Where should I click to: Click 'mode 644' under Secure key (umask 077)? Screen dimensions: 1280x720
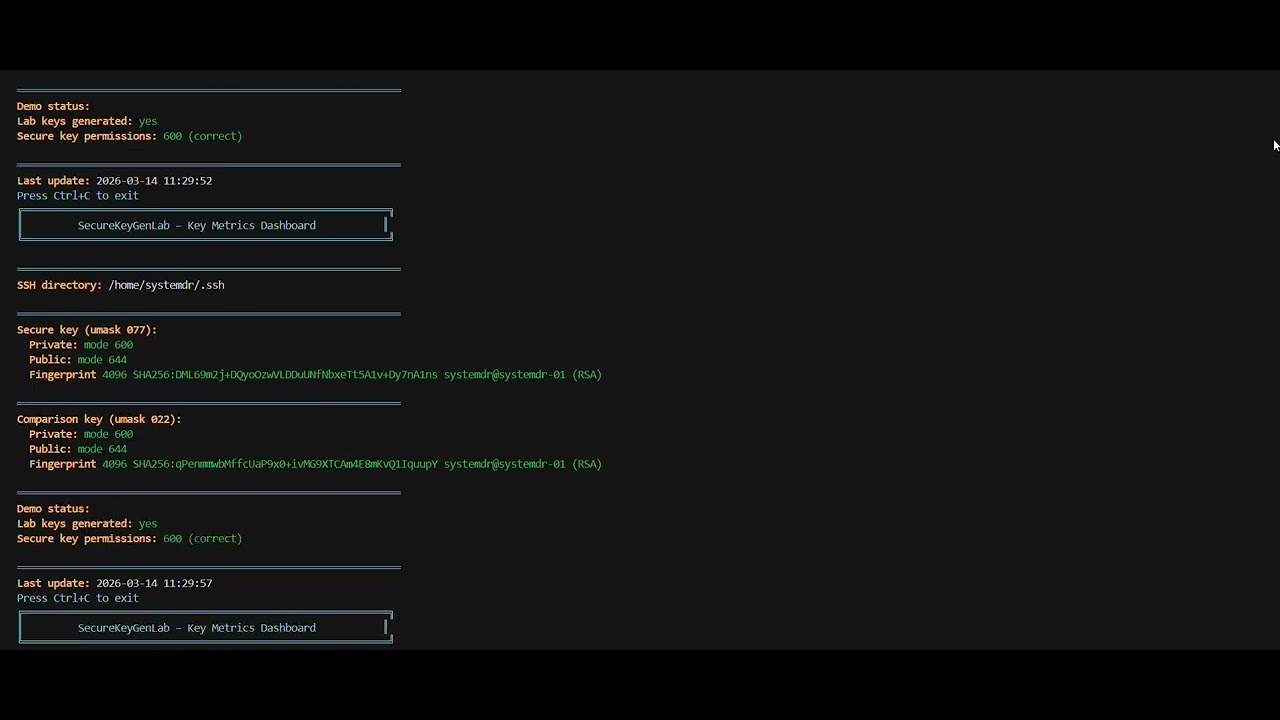pos(102,360)
